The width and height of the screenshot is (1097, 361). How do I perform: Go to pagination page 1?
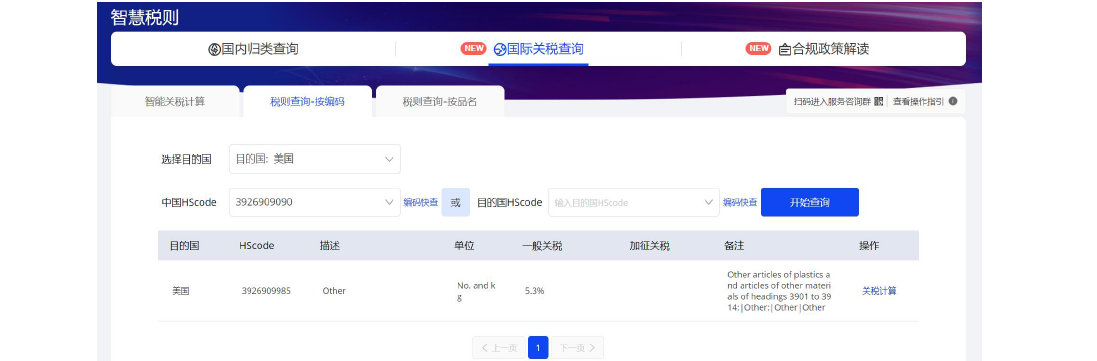point(538,348)
